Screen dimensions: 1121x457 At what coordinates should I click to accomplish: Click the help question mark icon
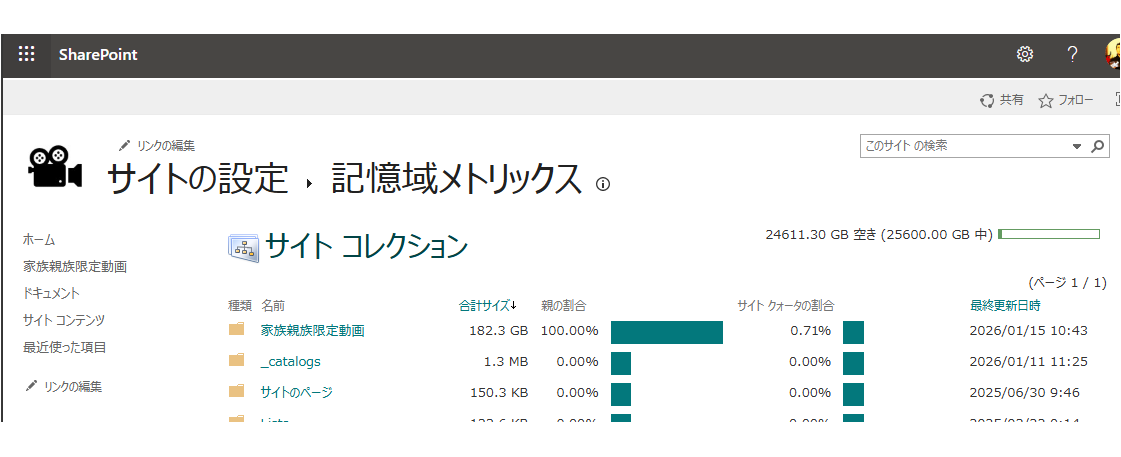click(1072, 55)
